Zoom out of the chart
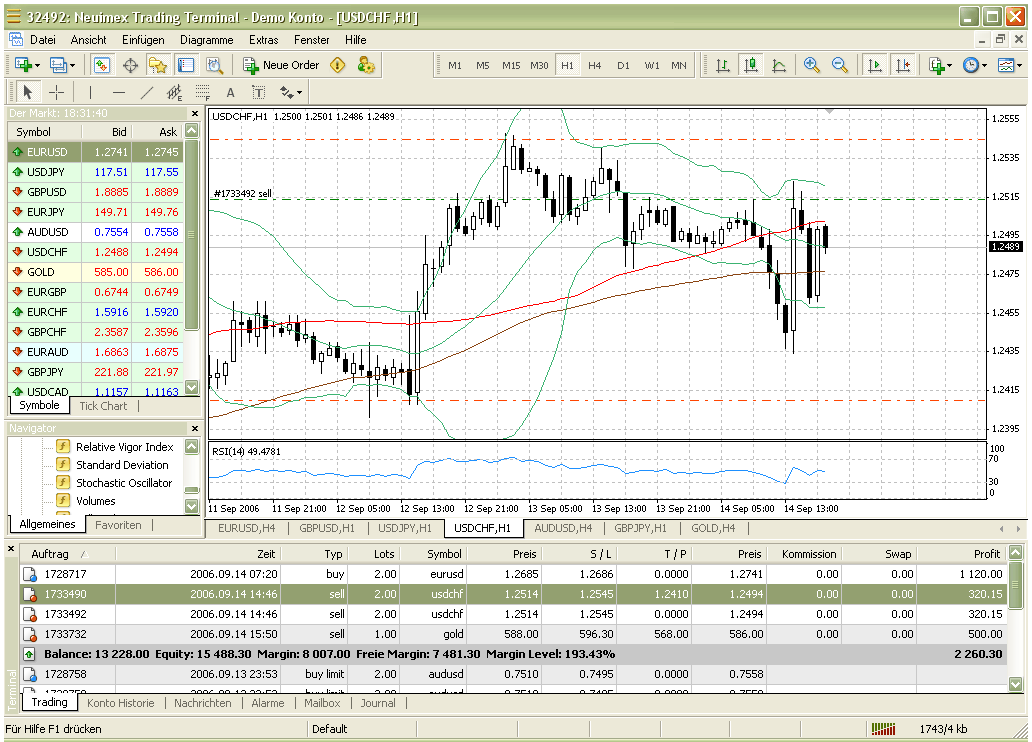The height and width of the screenshot is (742, 1032). coord(840,65)
